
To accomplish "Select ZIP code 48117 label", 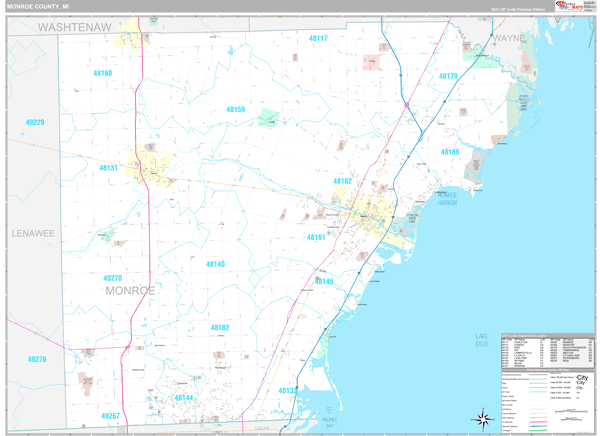I will point(318,38).
